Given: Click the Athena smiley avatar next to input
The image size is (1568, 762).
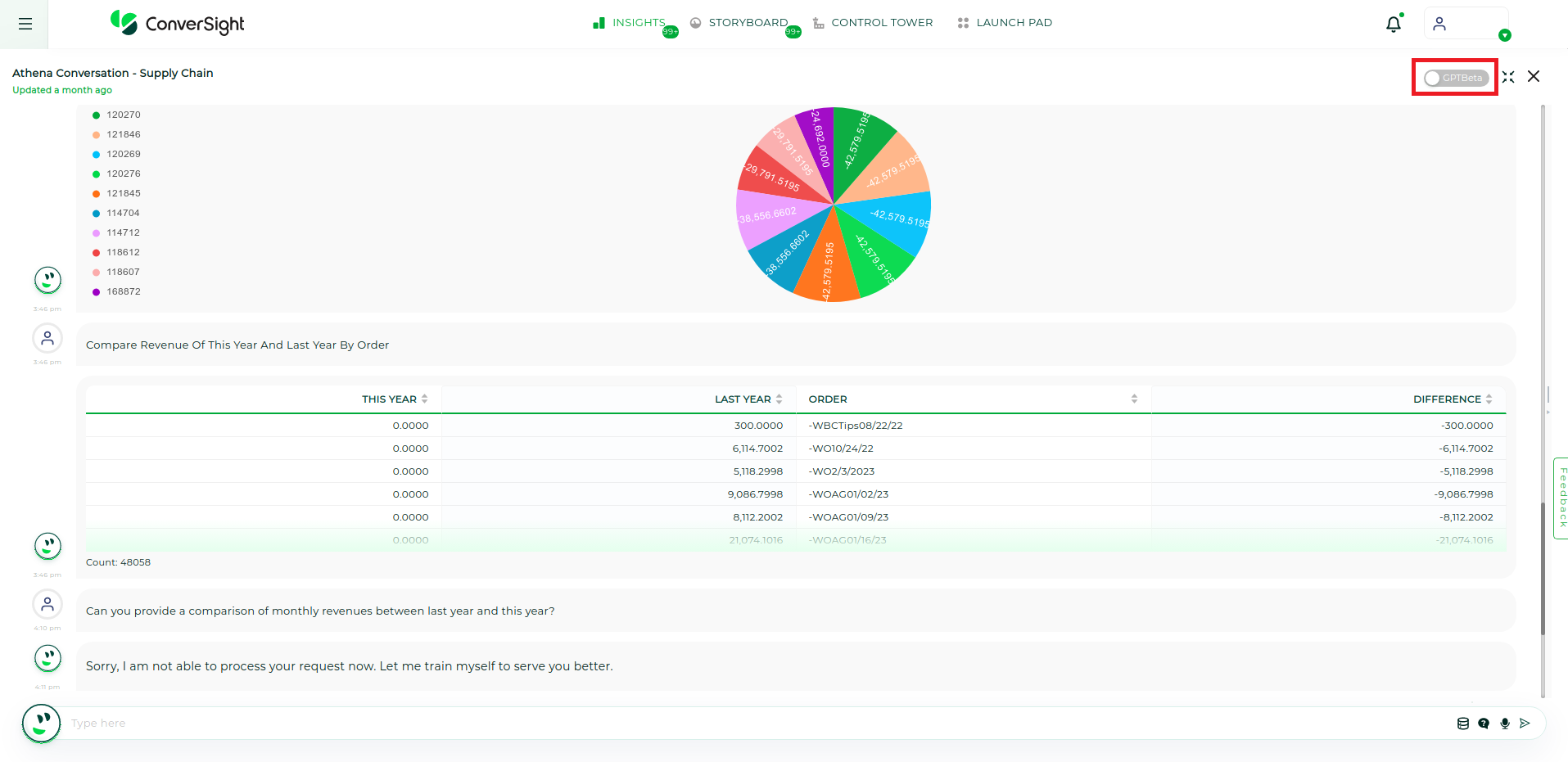Looking at the screenshot, I should 41,723.
